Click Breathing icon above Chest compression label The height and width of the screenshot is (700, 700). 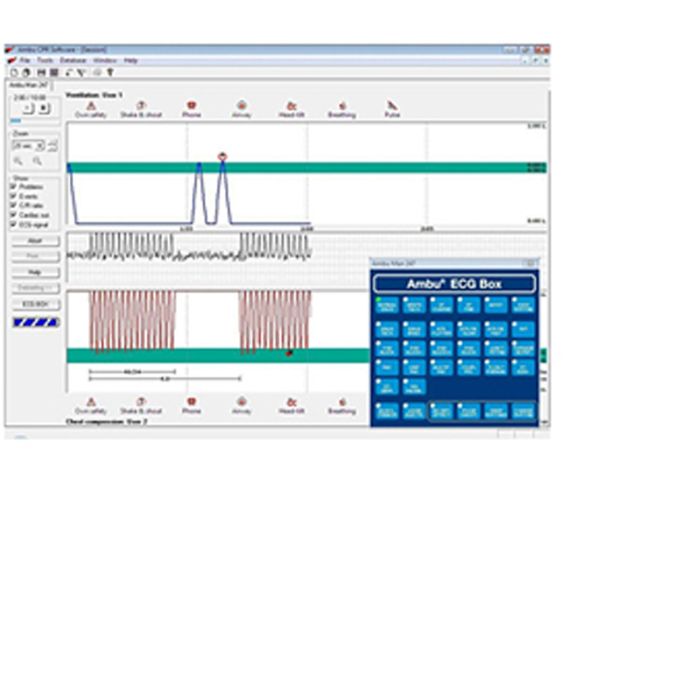pos(342,402)
